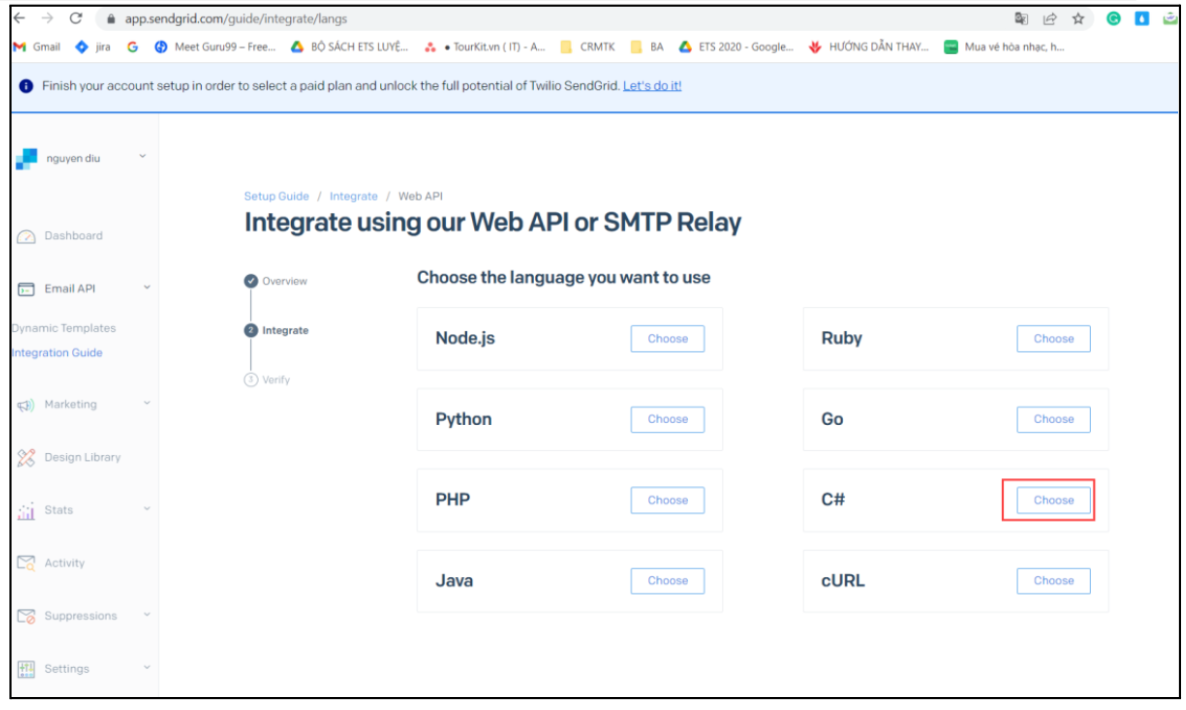Click the Stats chart icon
The image size is (1186, 710).
pyautogui.click(x=26, y=511)
